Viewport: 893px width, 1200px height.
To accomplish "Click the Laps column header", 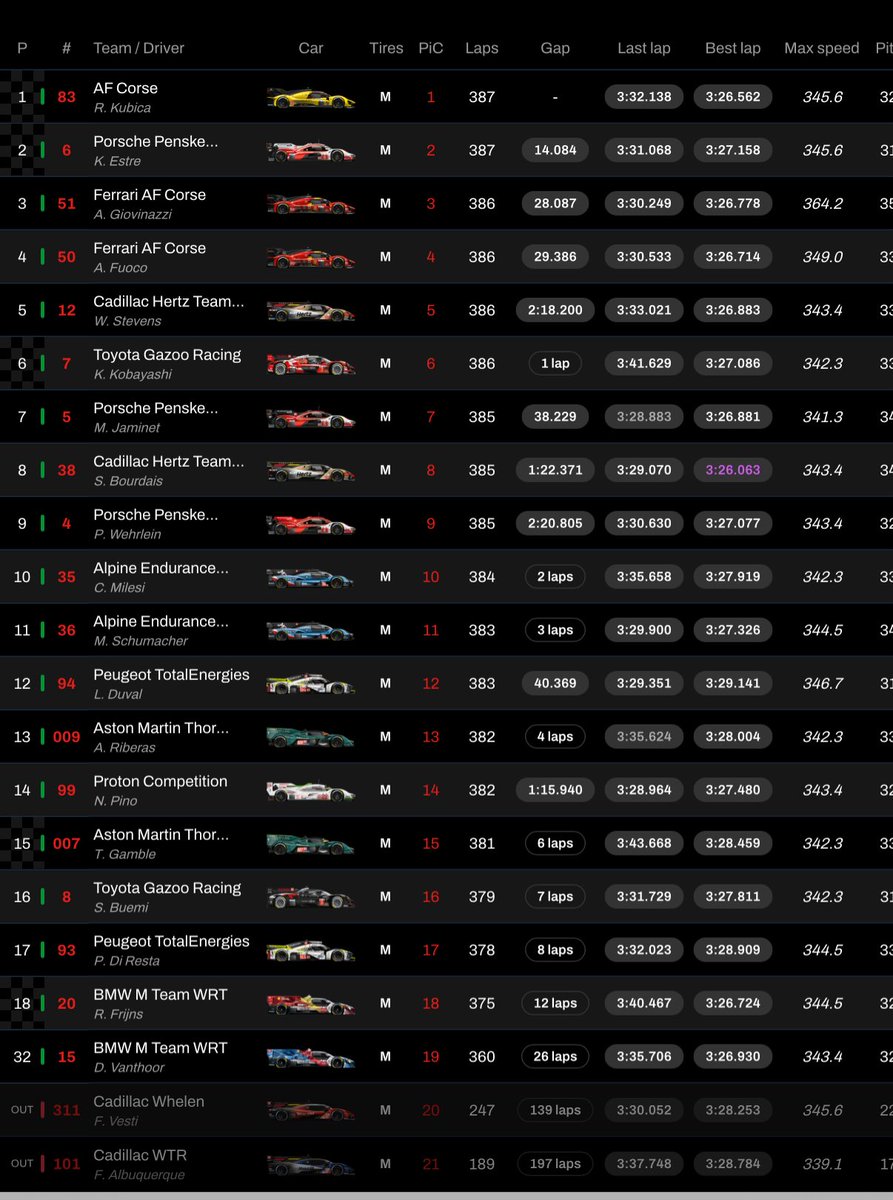I will (482, 48).
